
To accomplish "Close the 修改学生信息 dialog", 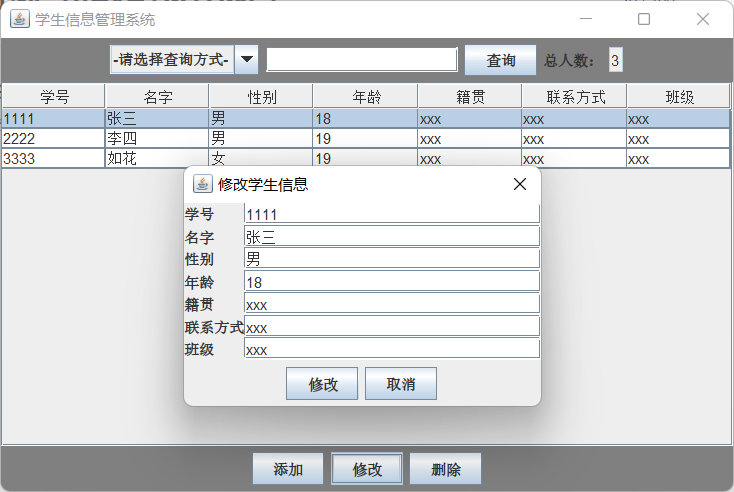I will [520, 184].
